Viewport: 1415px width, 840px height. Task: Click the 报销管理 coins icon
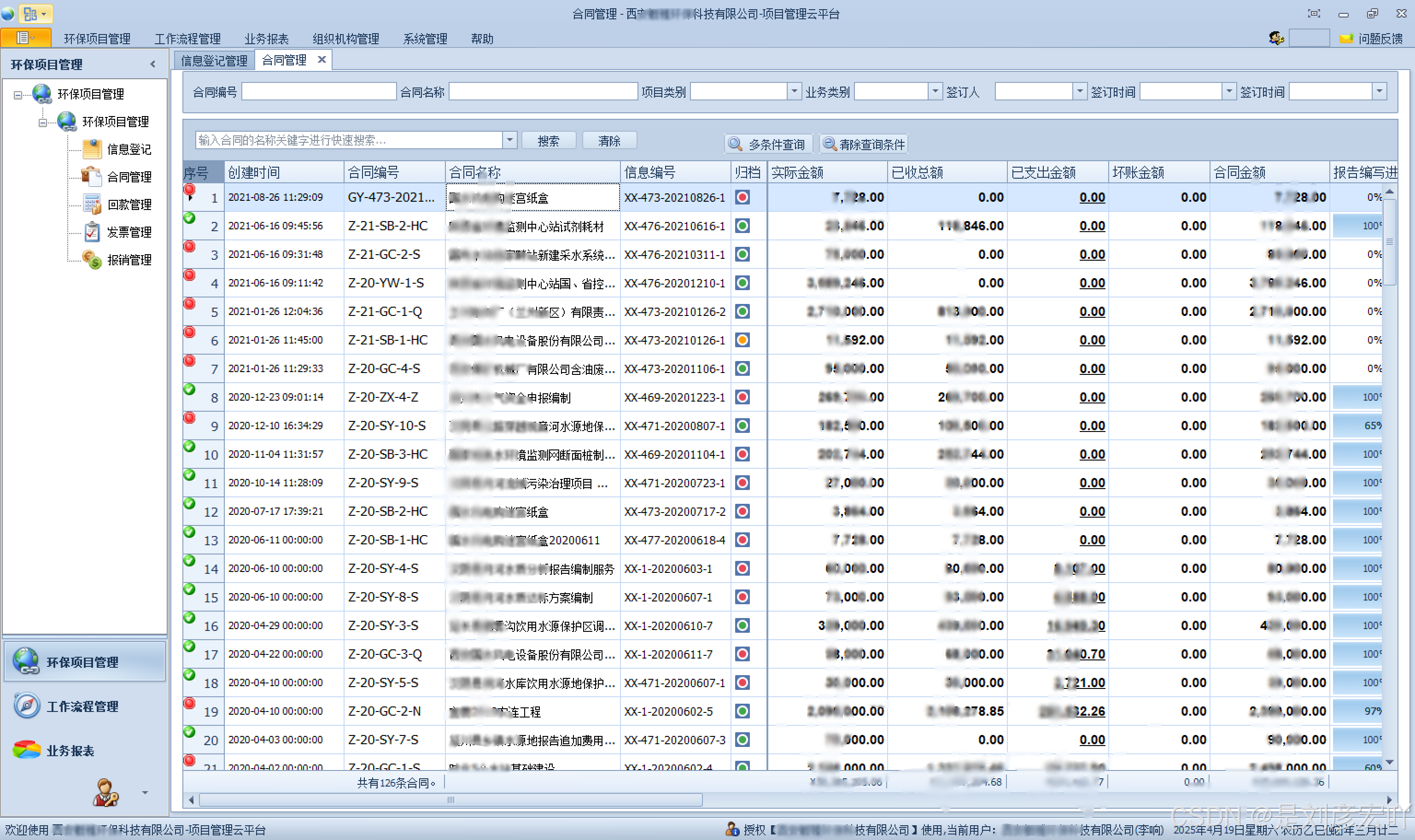coord(92,260)
